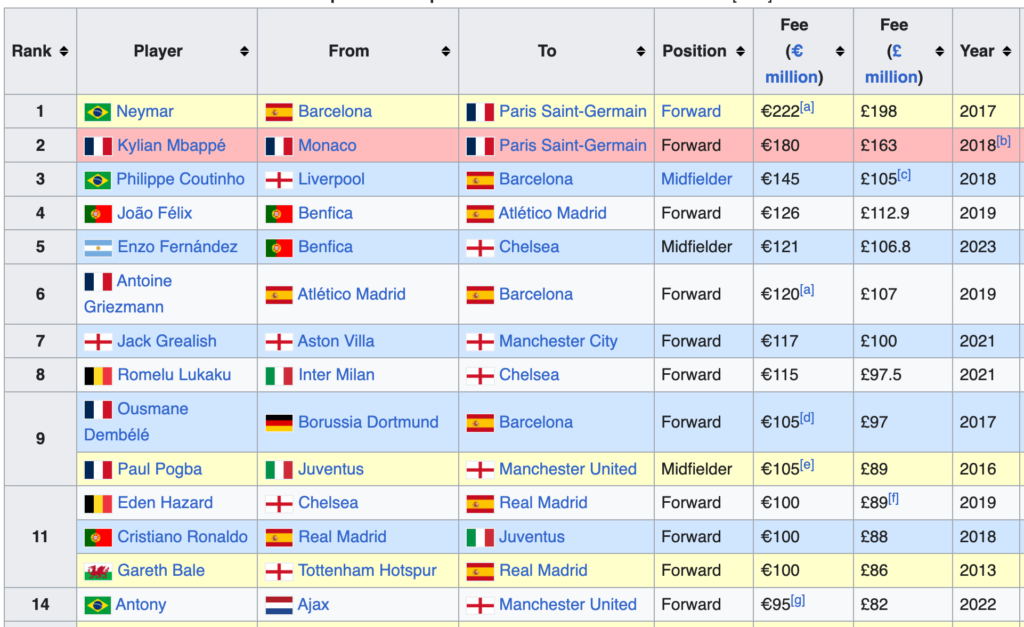Sort by Fee in euros arrows
1024x627 pixels.
(x=840, y=51)
